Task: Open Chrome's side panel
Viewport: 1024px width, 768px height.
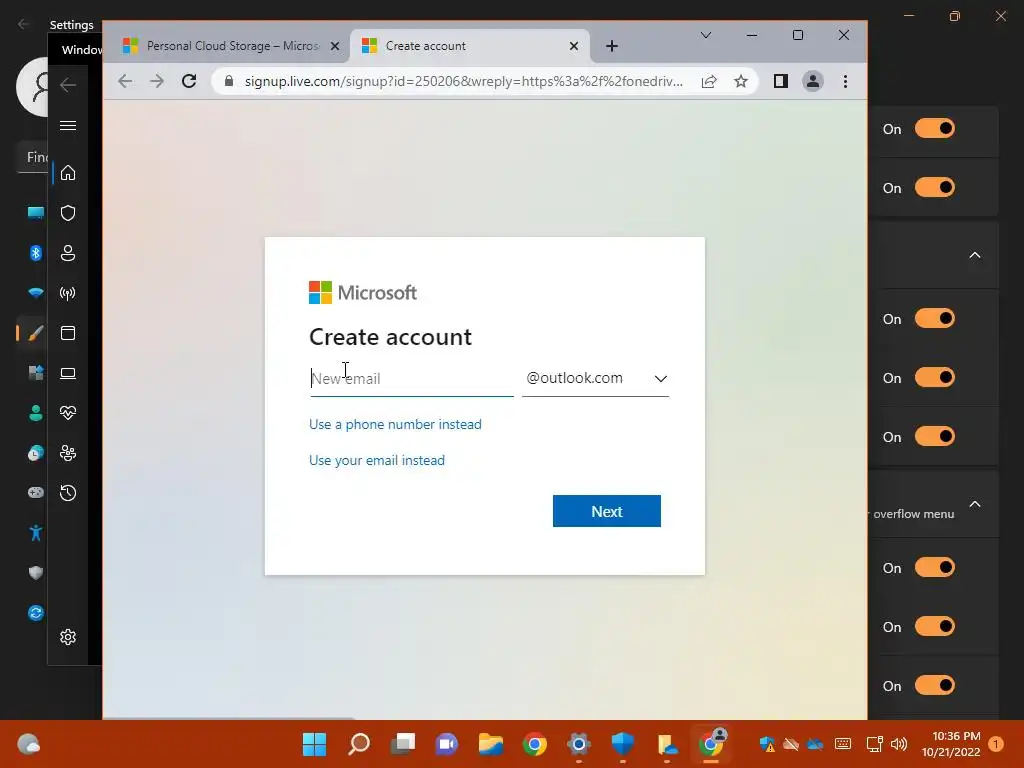Action: coord(780,81)
